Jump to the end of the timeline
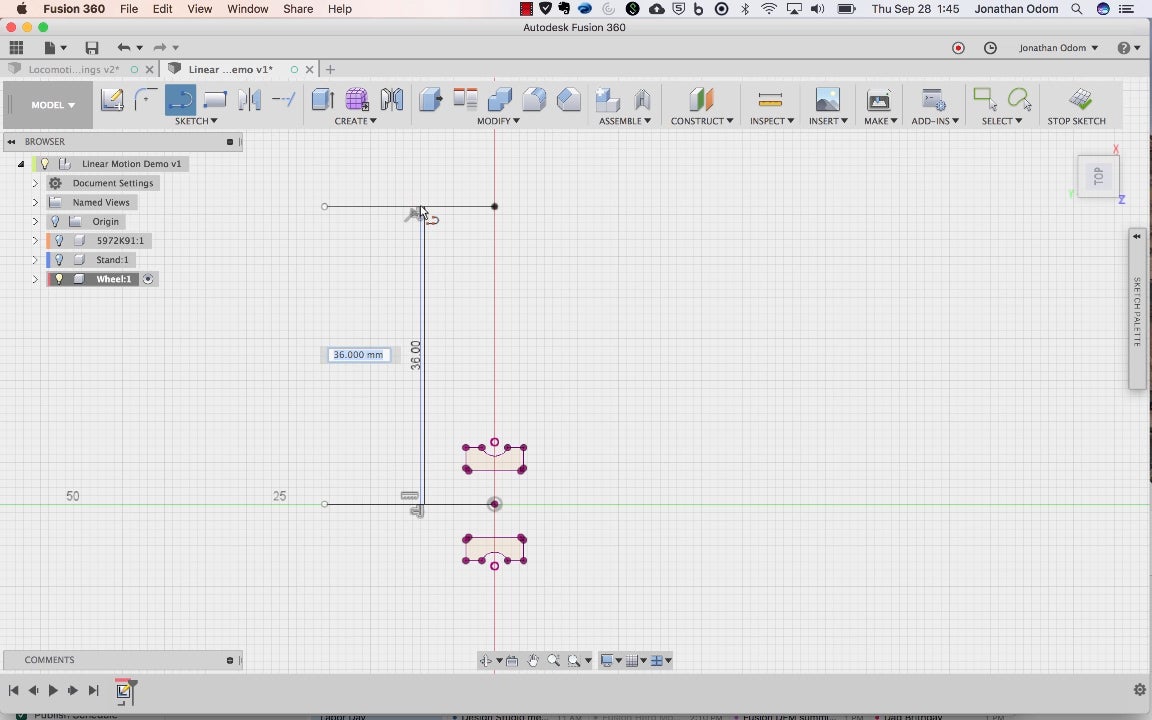The width and height of the screenshot is (1152, 720). pyautogui.click(x=93, y=690)
